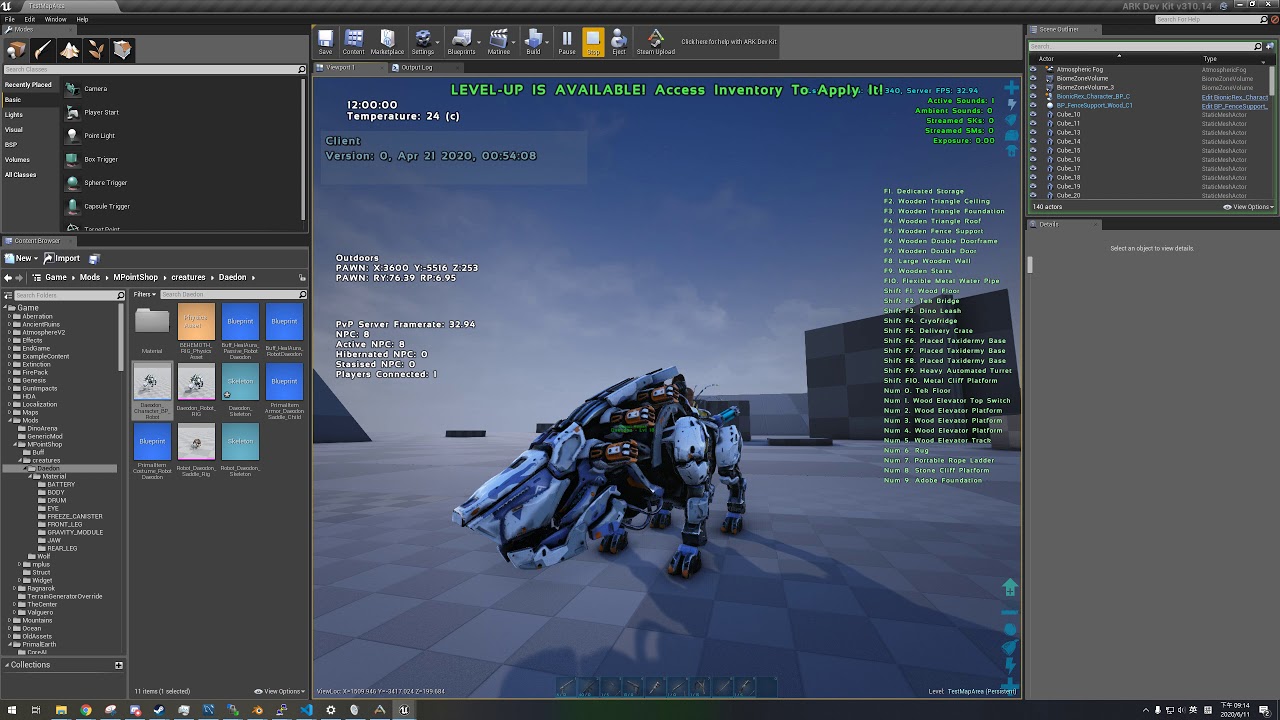Click Edit BionicRex_Character link
The image size is (1280, 720).
tap(1235, 97)
